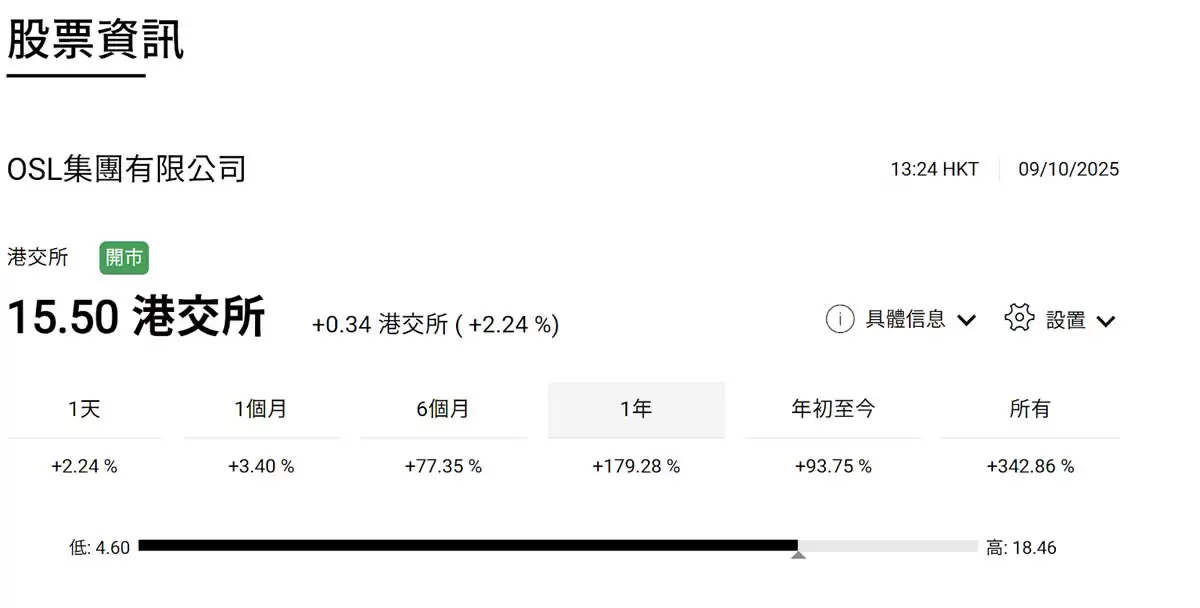Click the +179.28% one-year return value
1200x608 pixels.
point(636,466)
